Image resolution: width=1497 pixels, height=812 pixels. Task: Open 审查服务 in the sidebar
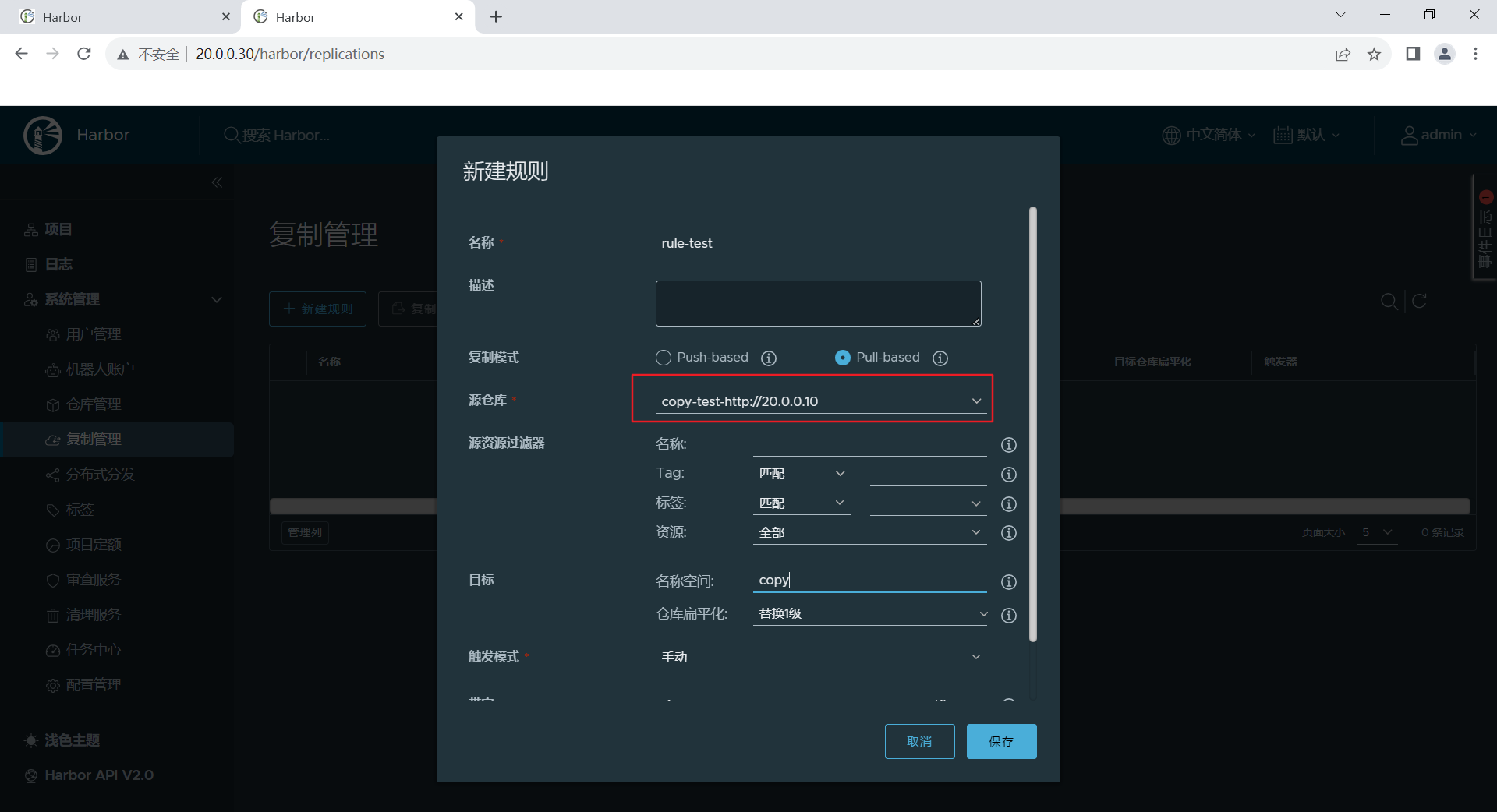click(94, 580)
